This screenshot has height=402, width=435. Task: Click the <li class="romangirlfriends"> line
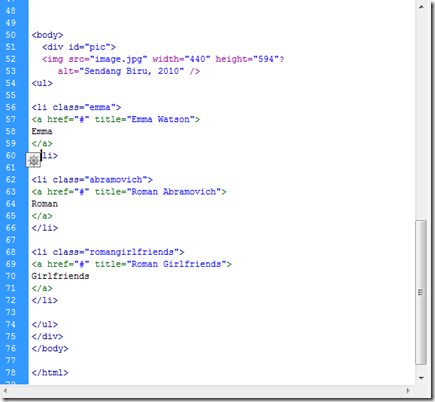pyautogui.click(x=108, y=252)
